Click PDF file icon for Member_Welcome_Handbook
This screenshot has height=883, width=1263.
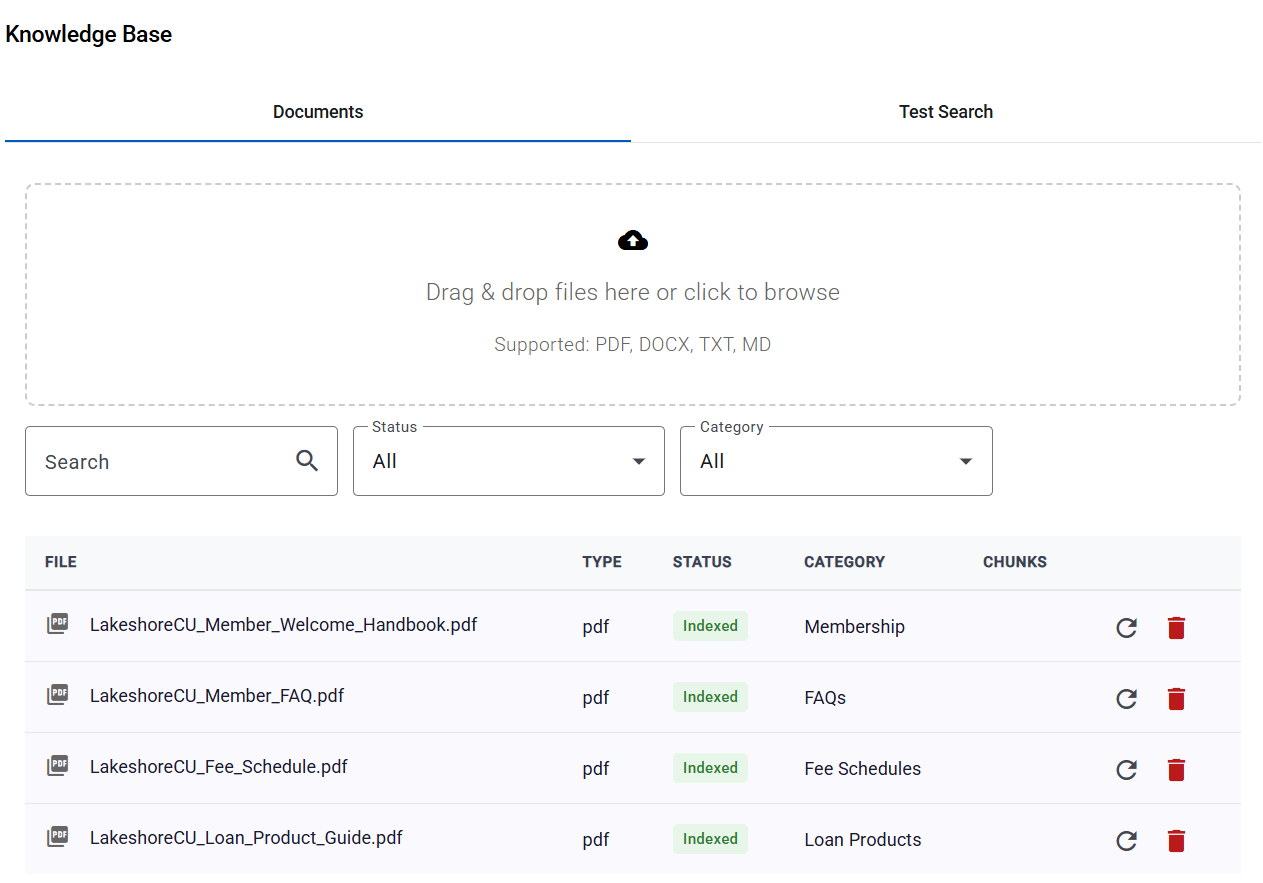coord(58,624)
